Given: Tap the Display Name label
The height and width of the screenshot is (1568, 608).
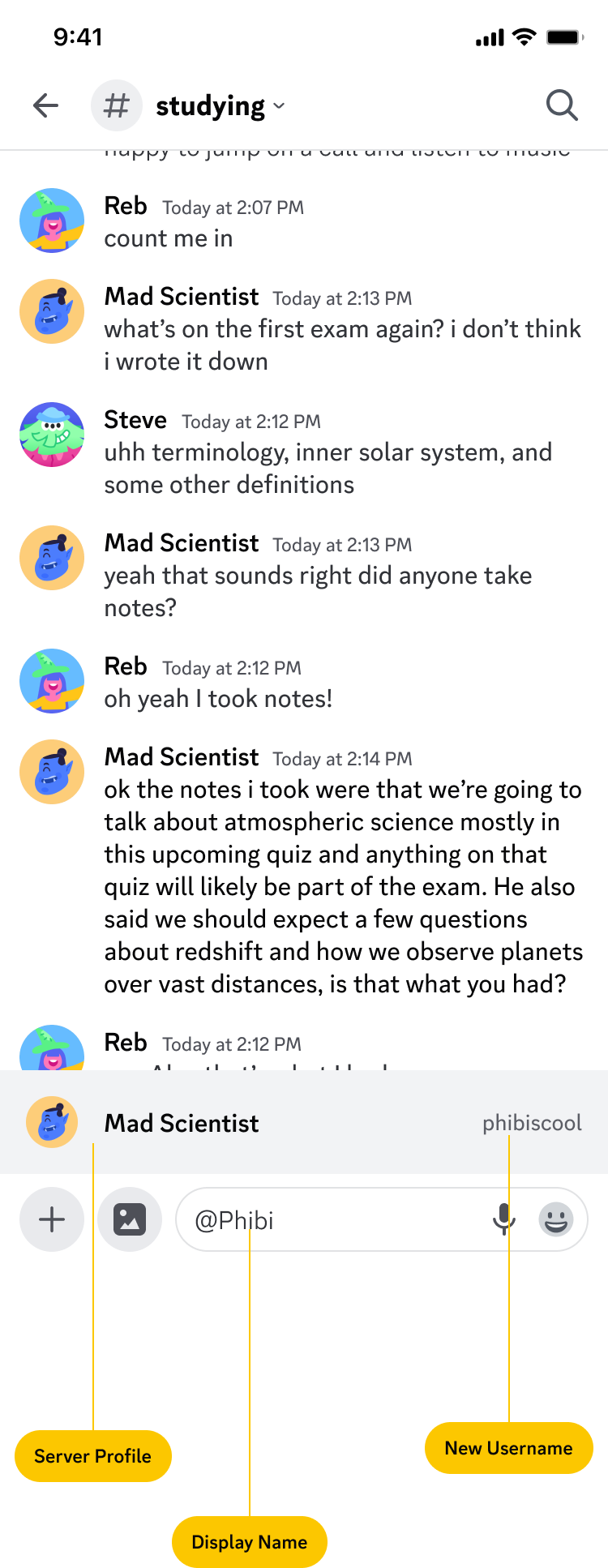Looking at the screenshot, I should 249,1542.
